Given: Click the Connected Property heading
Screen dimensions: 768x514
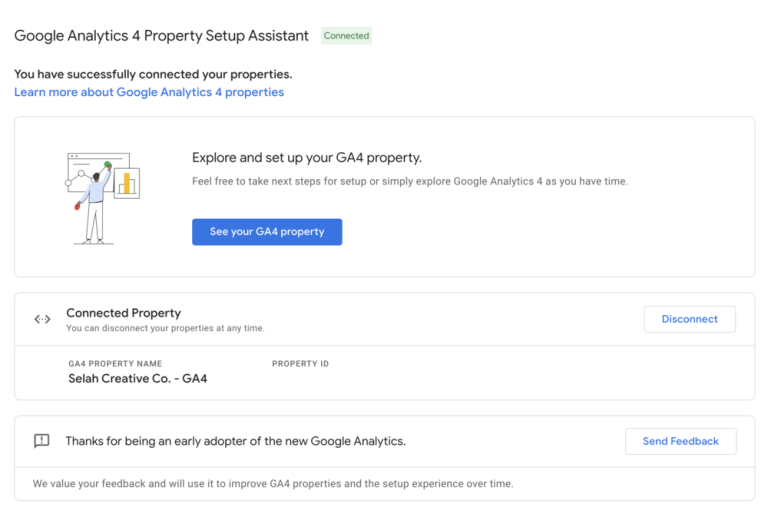Looking at the screenshot, I should 123,313.
